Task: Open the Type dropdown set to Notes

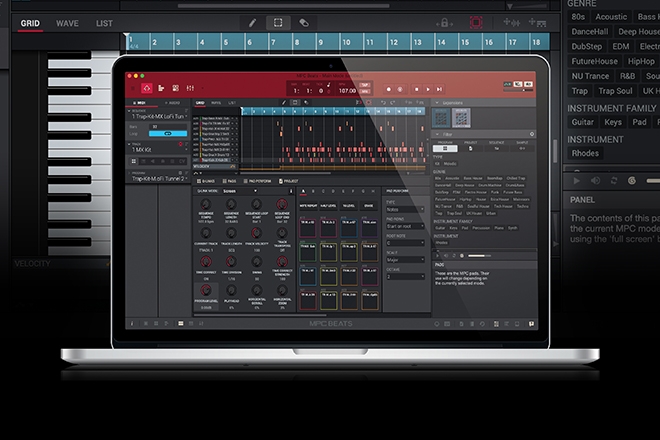Action: [405, 209]
